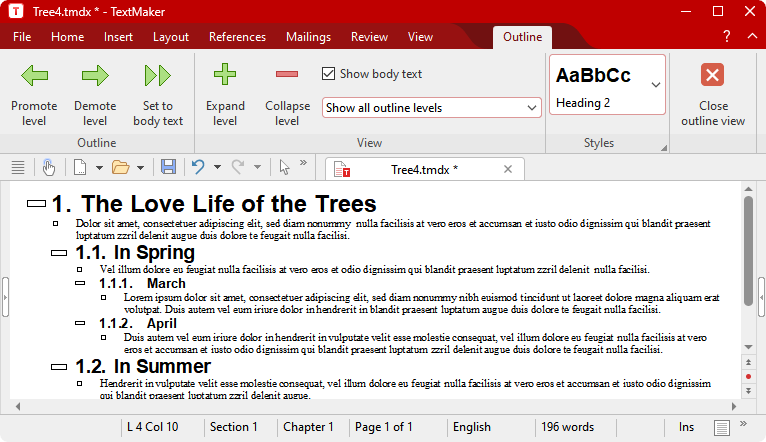
Task: Click the English language status field
Action: click(x=472, y=427)
